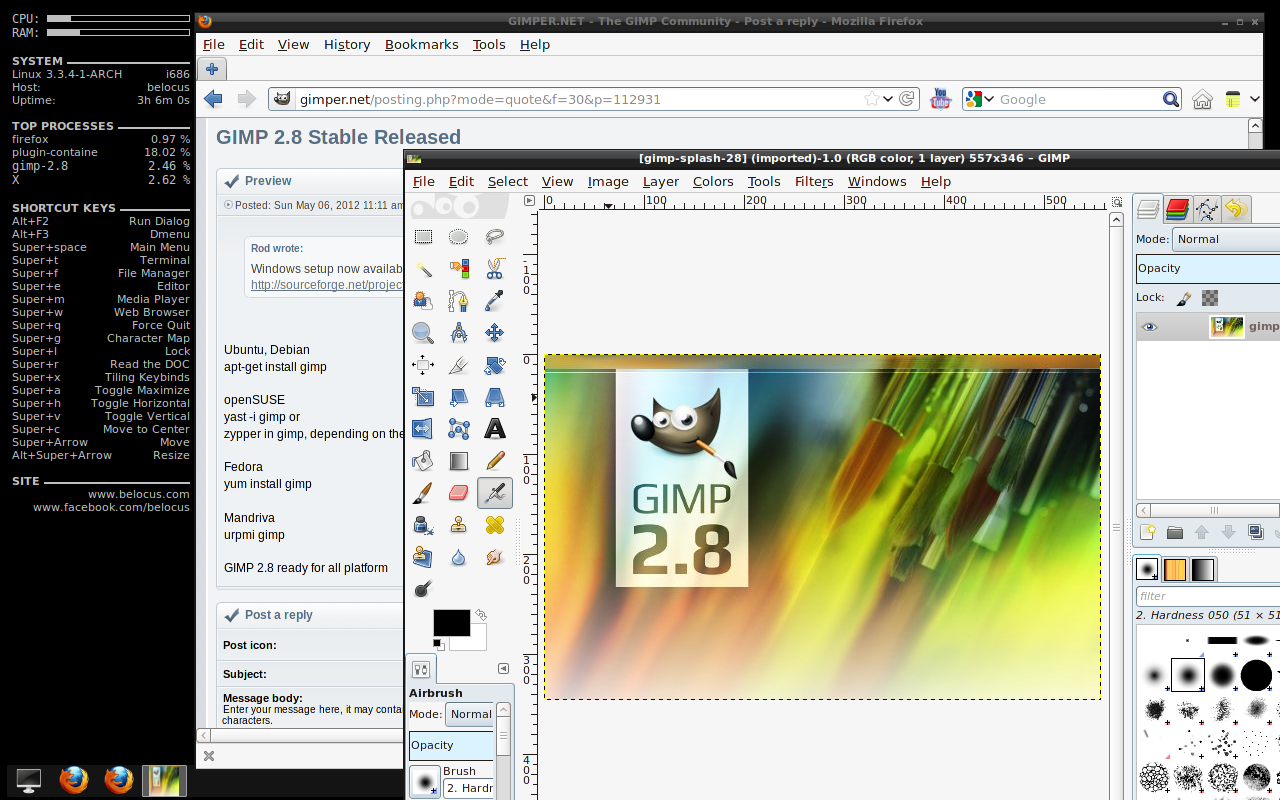The height and width of the screenshot is (800, 1280).
Task: Open the Filters menu in GIMP
Action: click(814, 181)
